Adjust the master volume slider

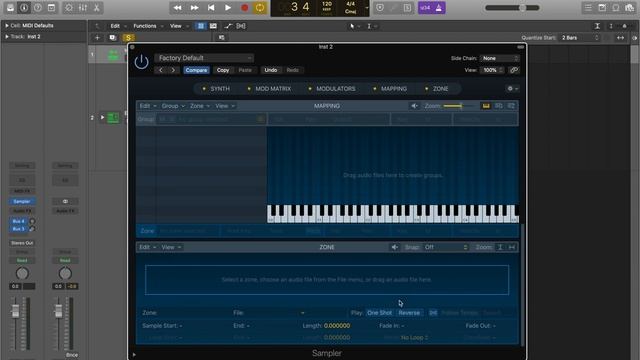[512, 8]
